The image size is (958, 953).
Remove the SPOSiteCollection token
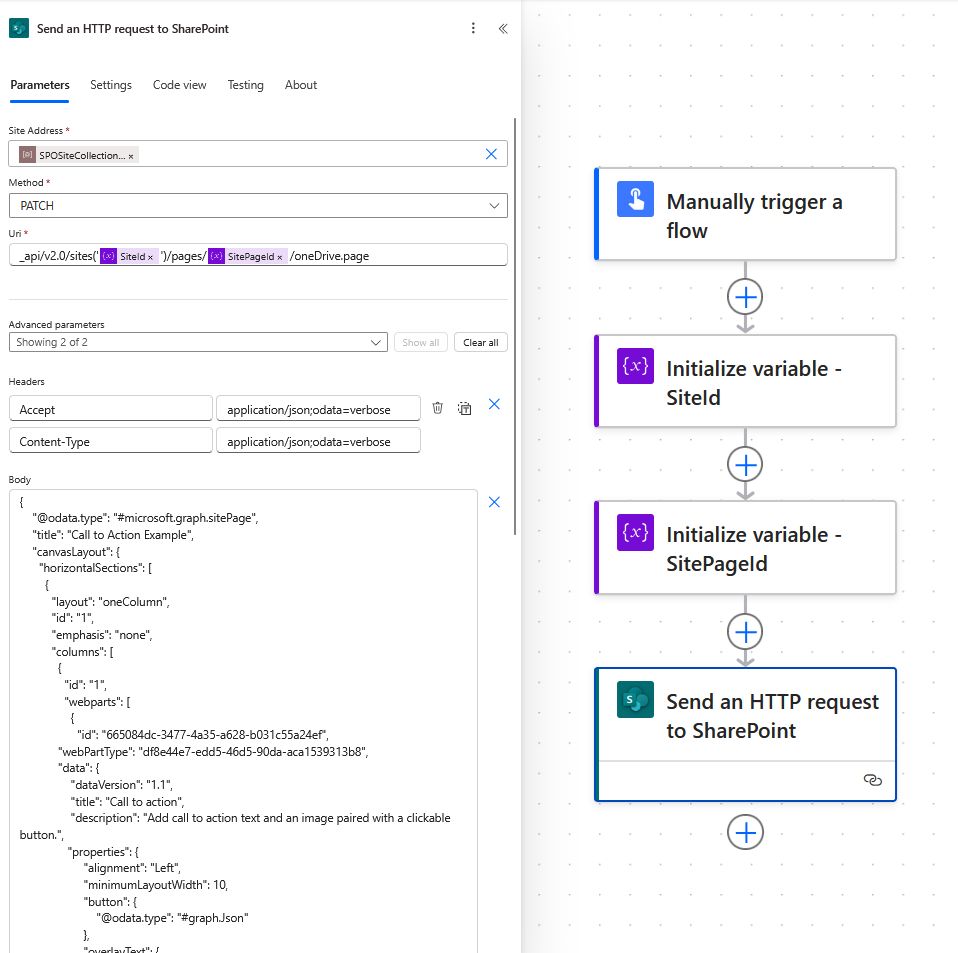pyautogui.click(x=131, y=156)
